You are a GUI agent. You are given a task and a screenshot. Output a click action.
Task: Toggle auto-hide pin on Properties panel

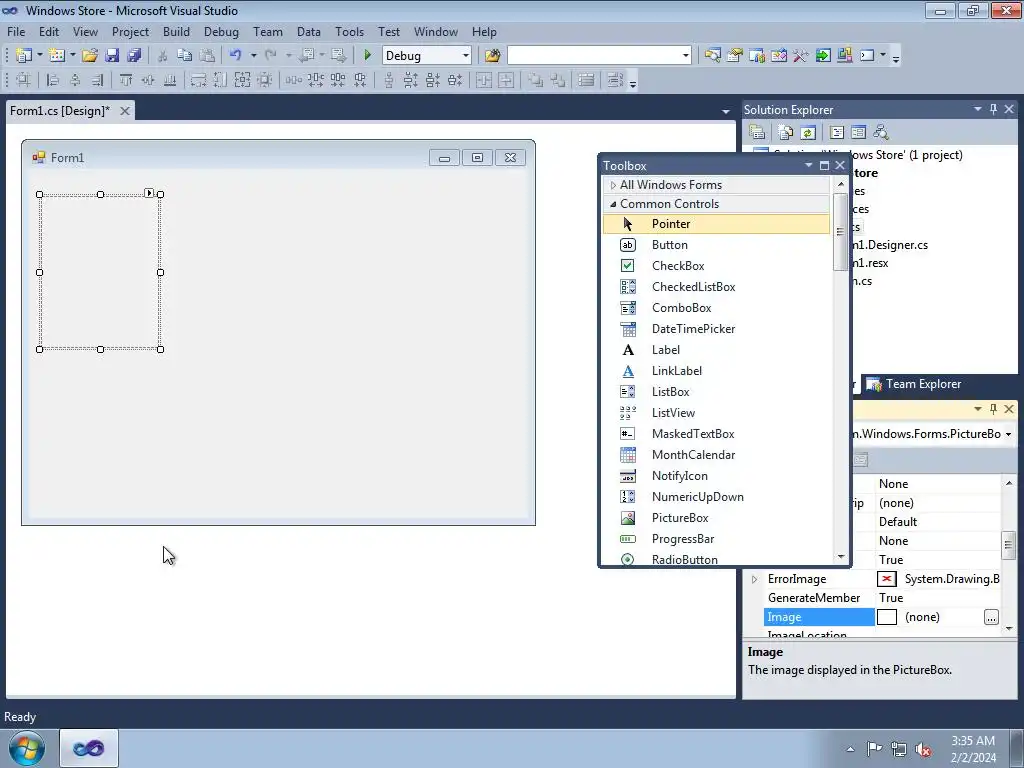993,409
